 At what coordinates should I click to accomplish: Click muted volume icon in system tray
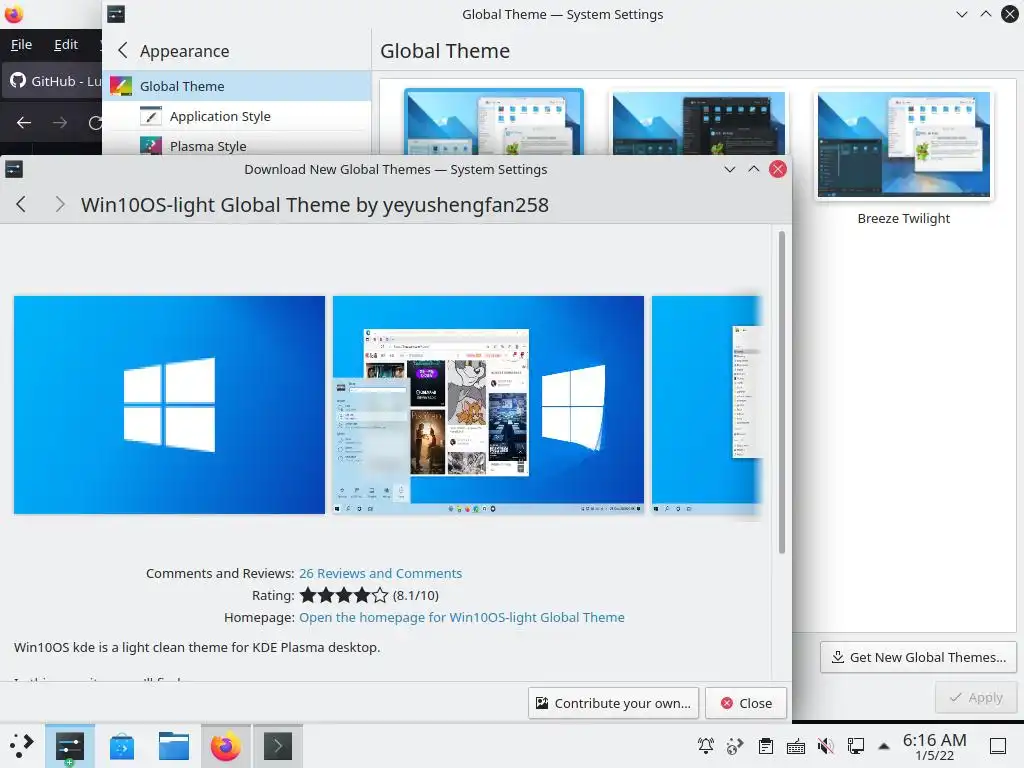pos(825,746)
